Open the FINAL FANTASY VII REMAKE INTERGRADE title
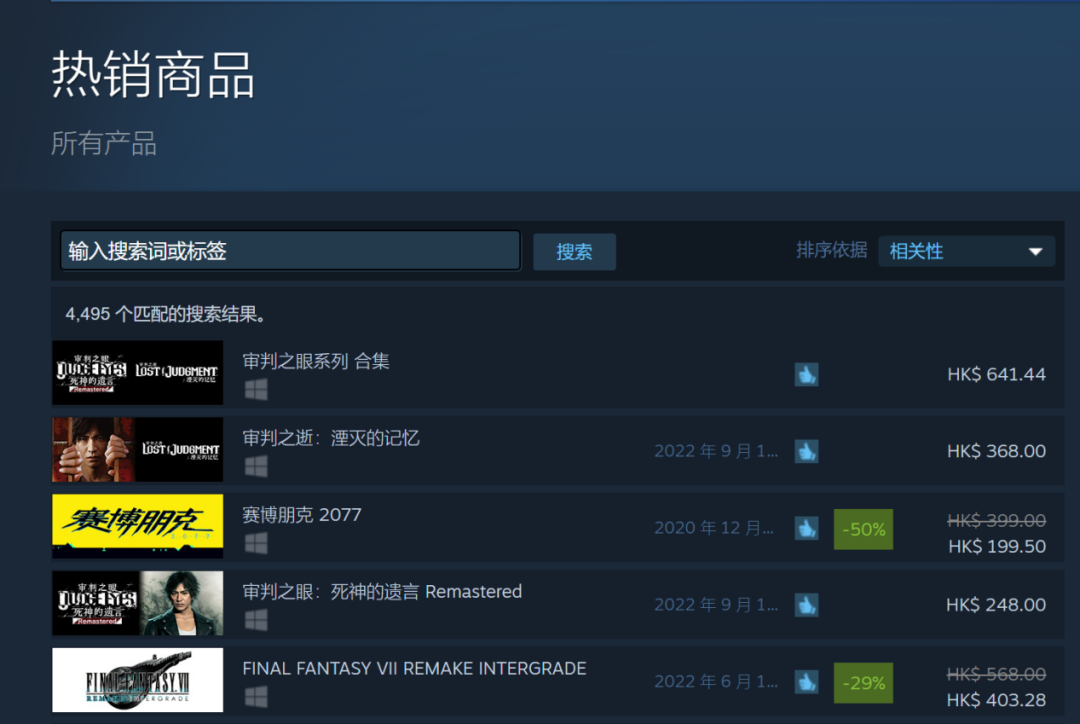 click(415, 668)
